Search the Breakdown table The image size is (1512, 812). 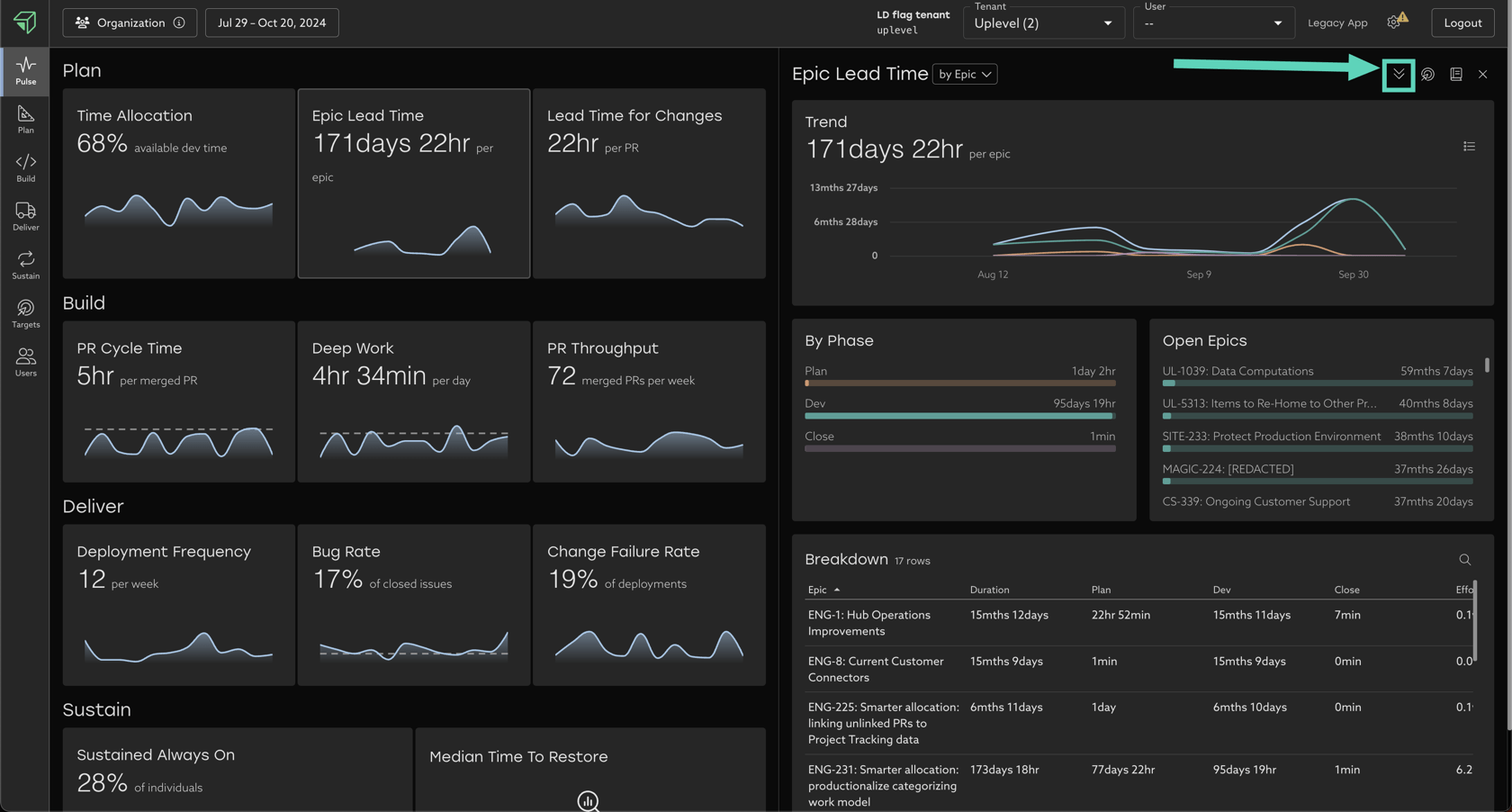(x=1464, y=560)
